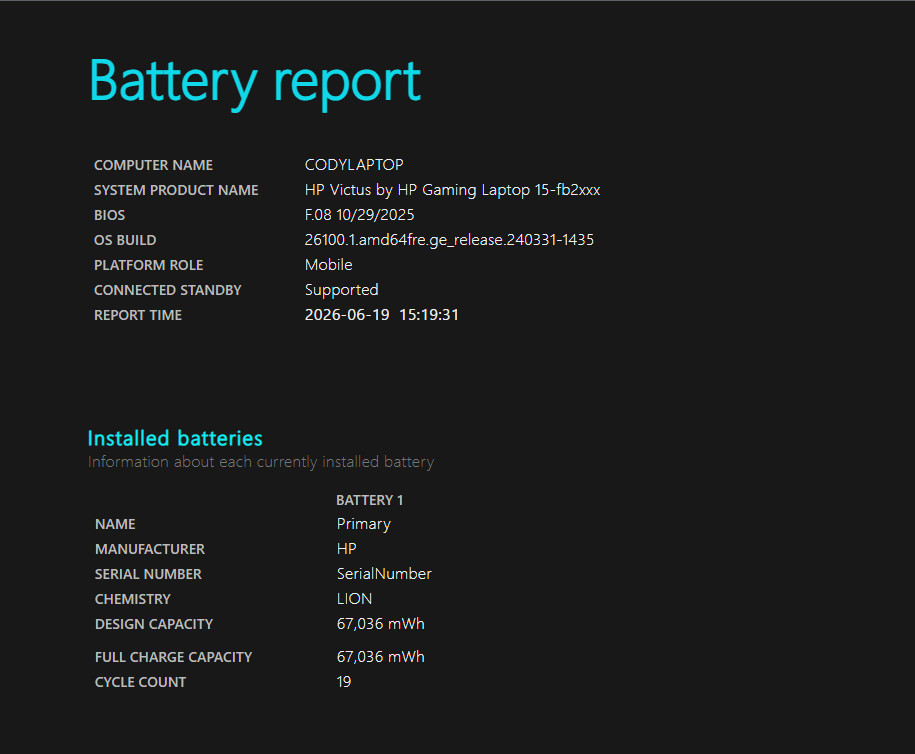Click the computer name value 'CODYLAPTOP'
This screenshot has width=915, height=754.
[354, 165]
